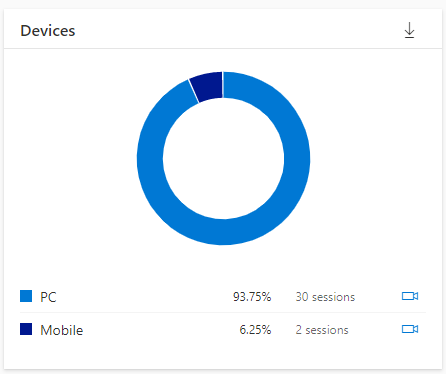This screenshot has height=374, width=446.
Task: Click the left side of the PC ring
Action: click(x=150, y=159)
